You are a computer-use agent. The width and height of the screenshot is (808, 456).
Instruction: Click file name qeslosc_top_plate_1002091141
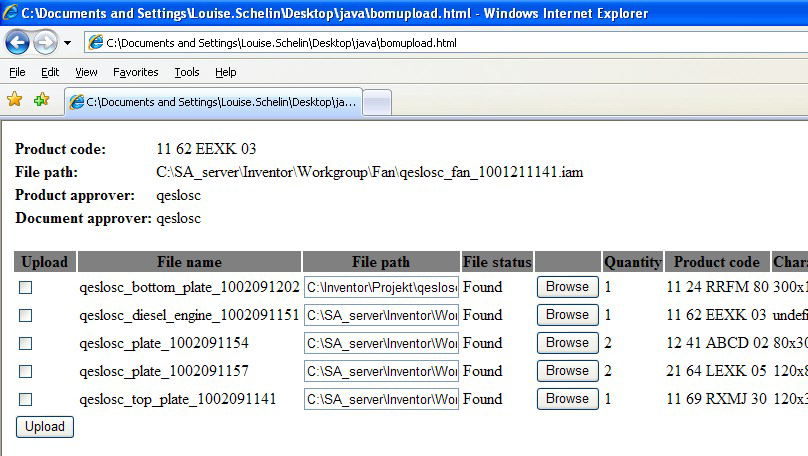point(178,399)
